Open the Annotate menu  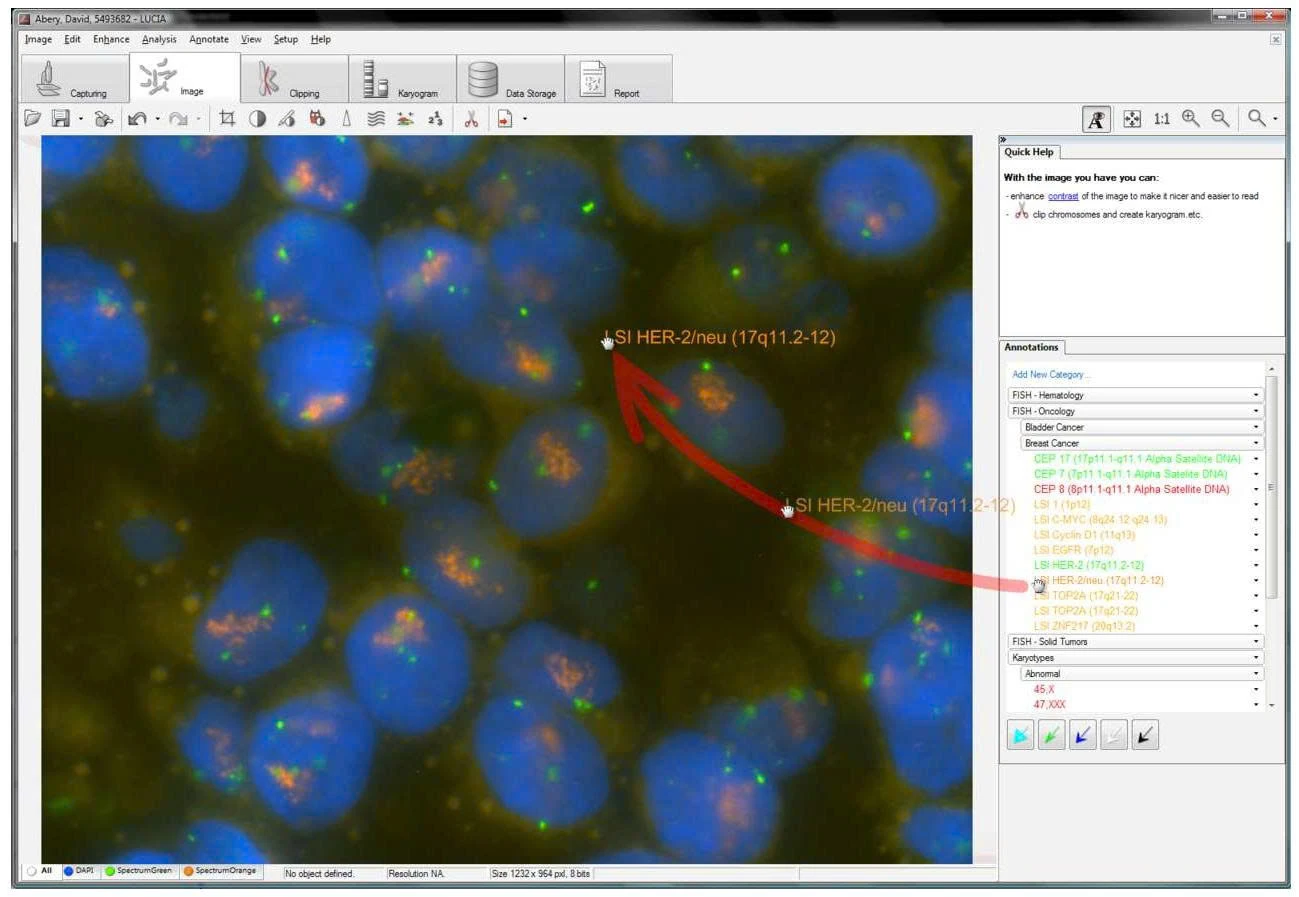click(x=209, y=39)
